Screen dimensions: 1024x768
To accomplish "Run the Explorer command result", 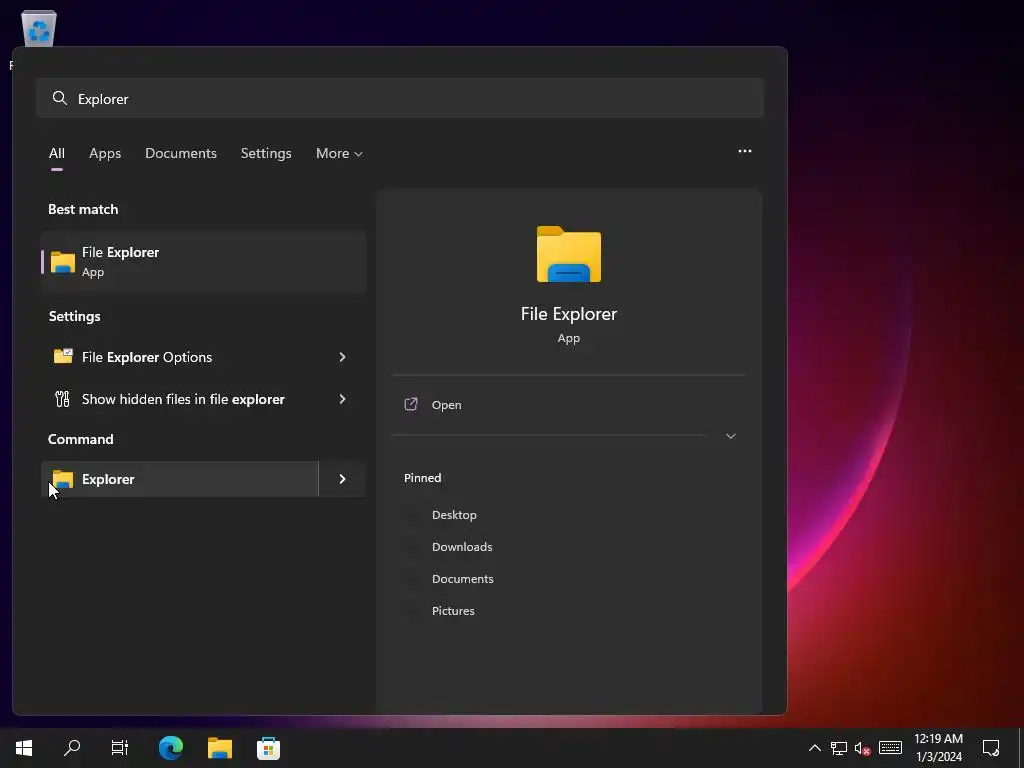I will (x=180, y=479).
